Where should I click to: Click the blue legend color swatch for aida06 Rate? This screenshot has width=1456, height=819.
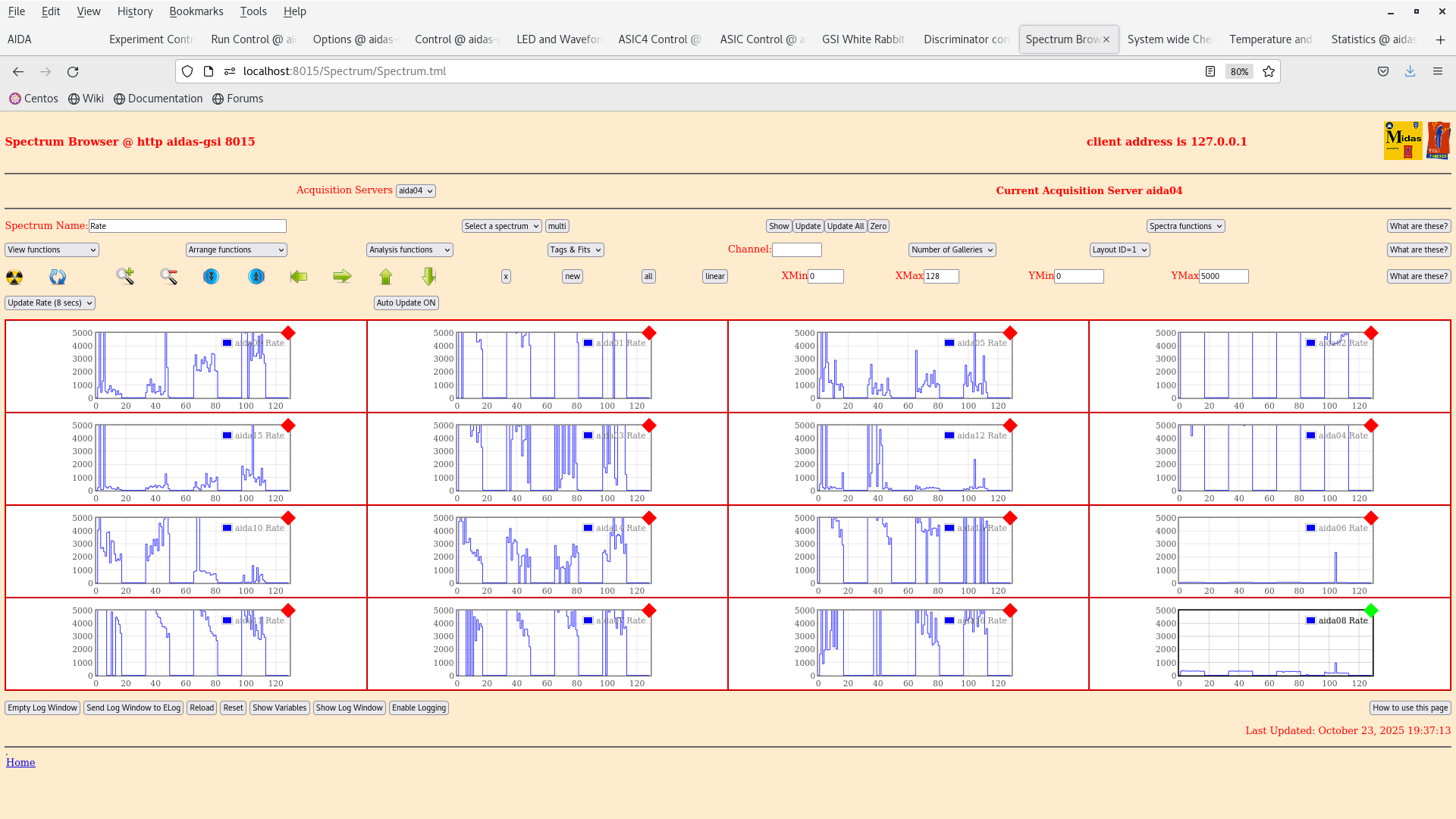tap(1308, 527)
